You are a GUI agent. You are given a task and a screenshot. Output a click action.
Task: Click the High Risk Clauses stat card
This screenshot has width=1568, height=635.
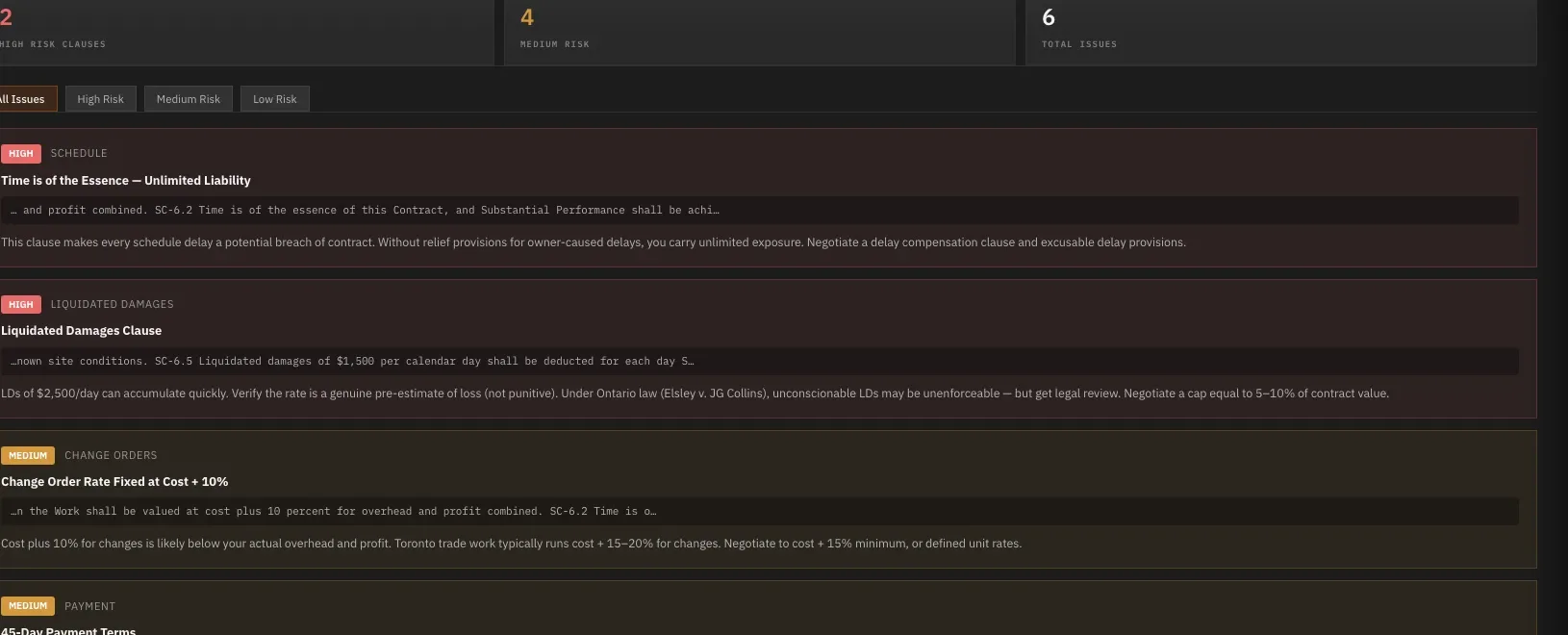[246, 32]
